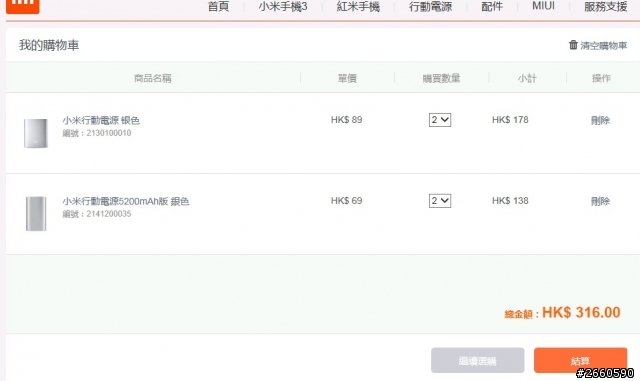This screenshot has height=381, width=640.
Task: Select the product number 2130100010 text
Action: (x=109, y=133)
